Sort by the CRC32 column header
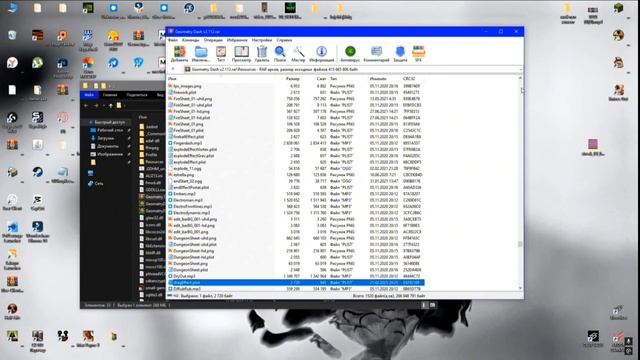The height and width of the screenshot is (360, 640). tap(409, 79)
